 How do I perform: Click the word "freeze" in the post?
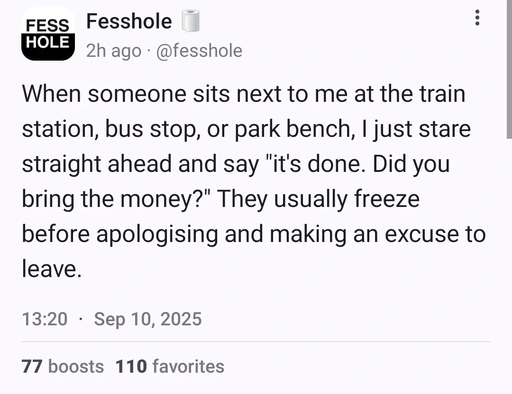coord(387,199)
